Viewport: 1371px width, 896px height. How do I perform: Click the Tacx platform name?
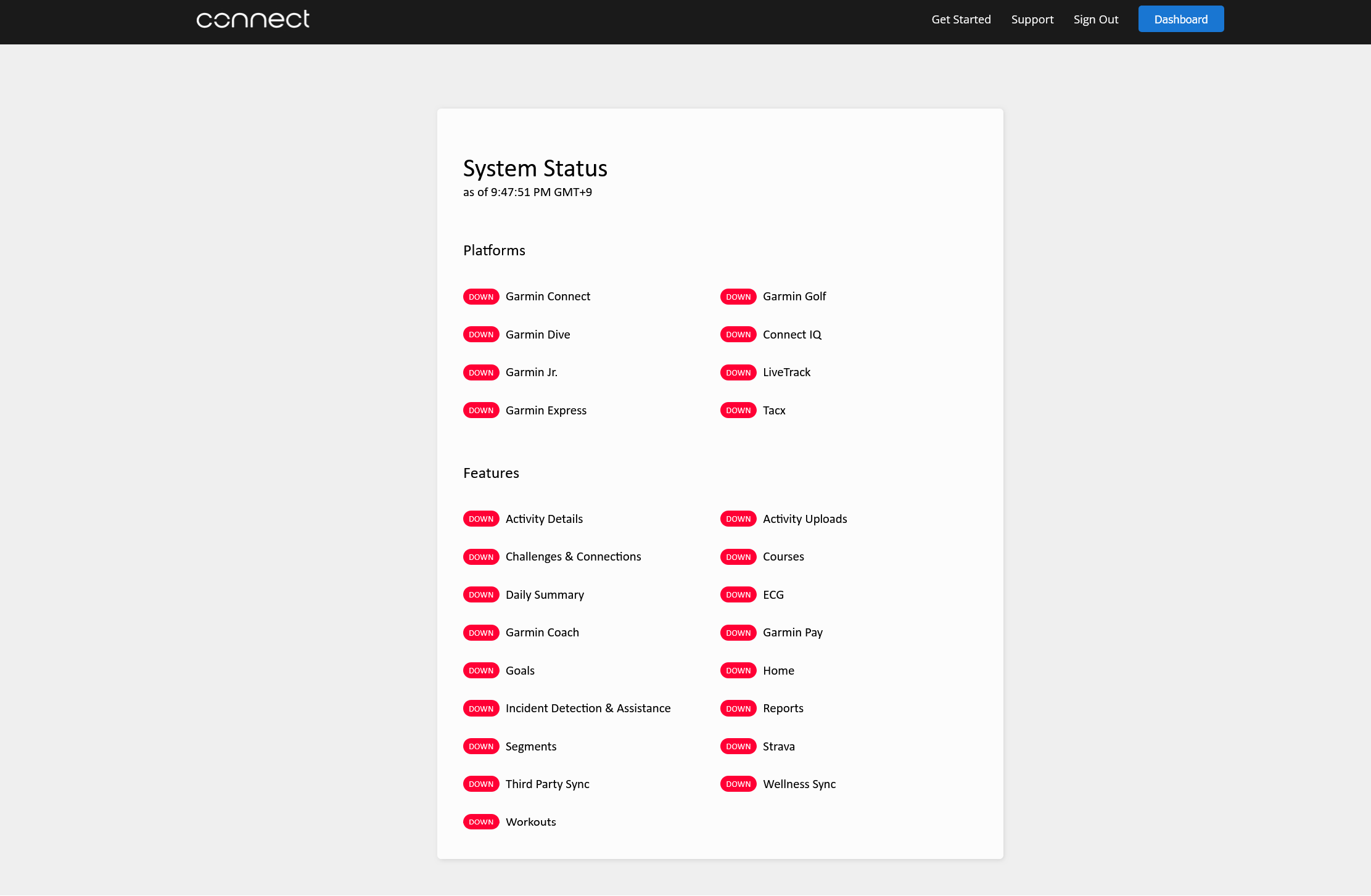(x=774, y=410)
